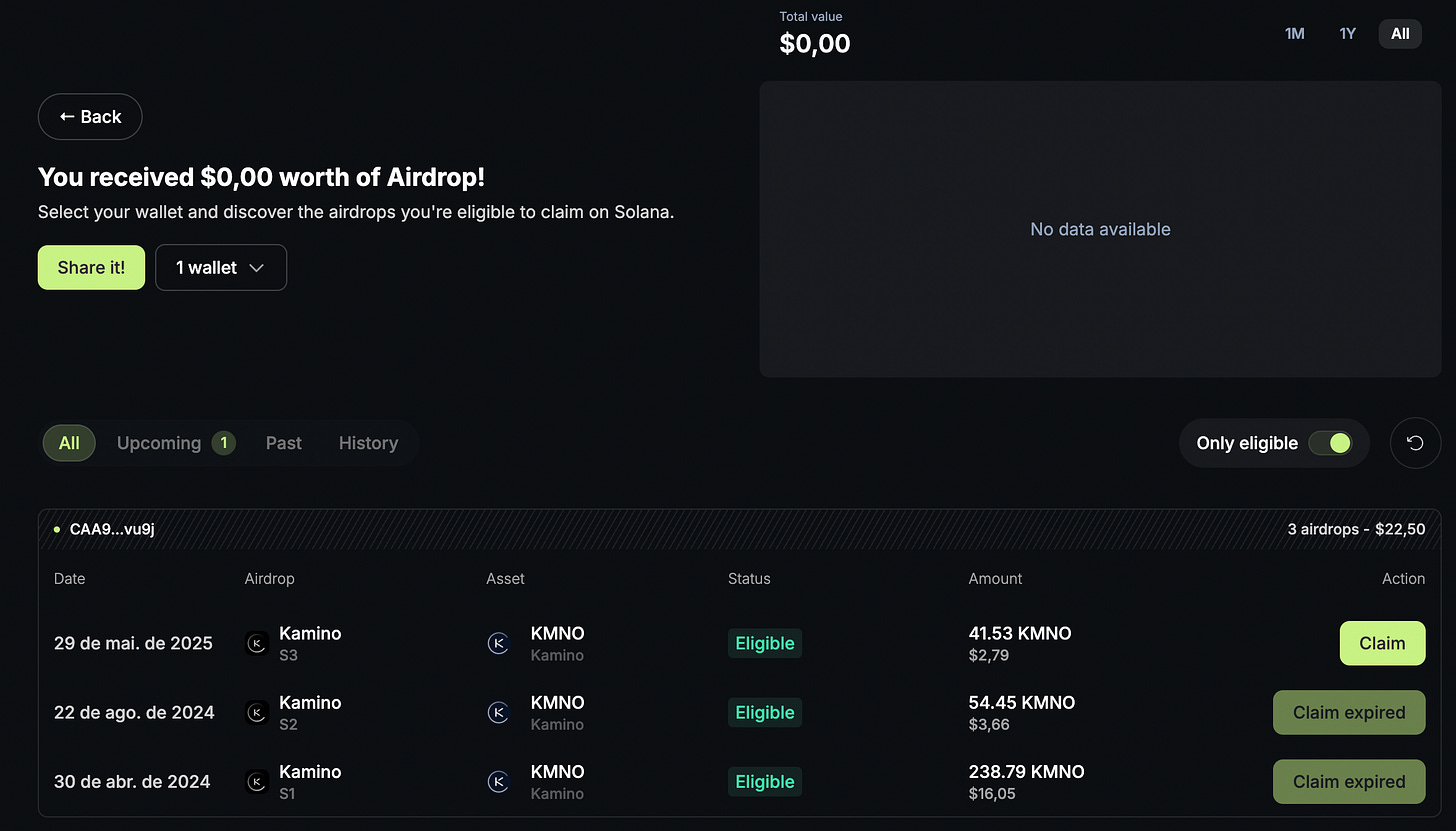This screenshot has height=831, width=1456.
Task: Click wallet address CAA9...vu9j header
Action: tap(111, 529)
